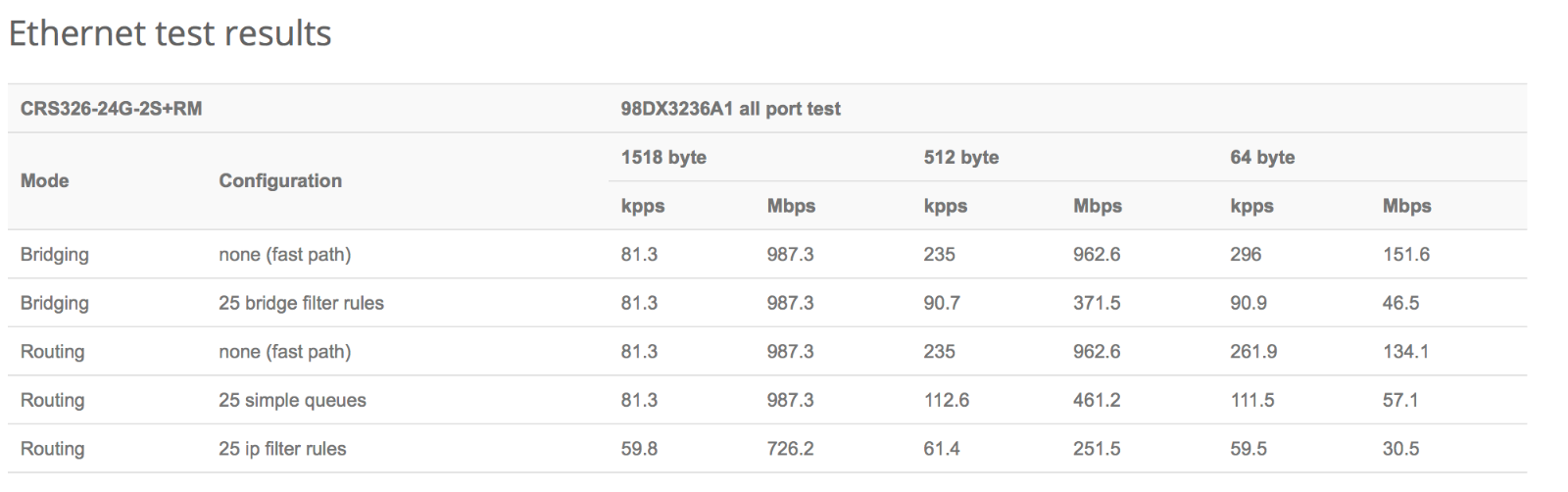Screen dimensions: 1568x492
Task: Click the 98DX3236A1 all port test header
Action: 730,109
